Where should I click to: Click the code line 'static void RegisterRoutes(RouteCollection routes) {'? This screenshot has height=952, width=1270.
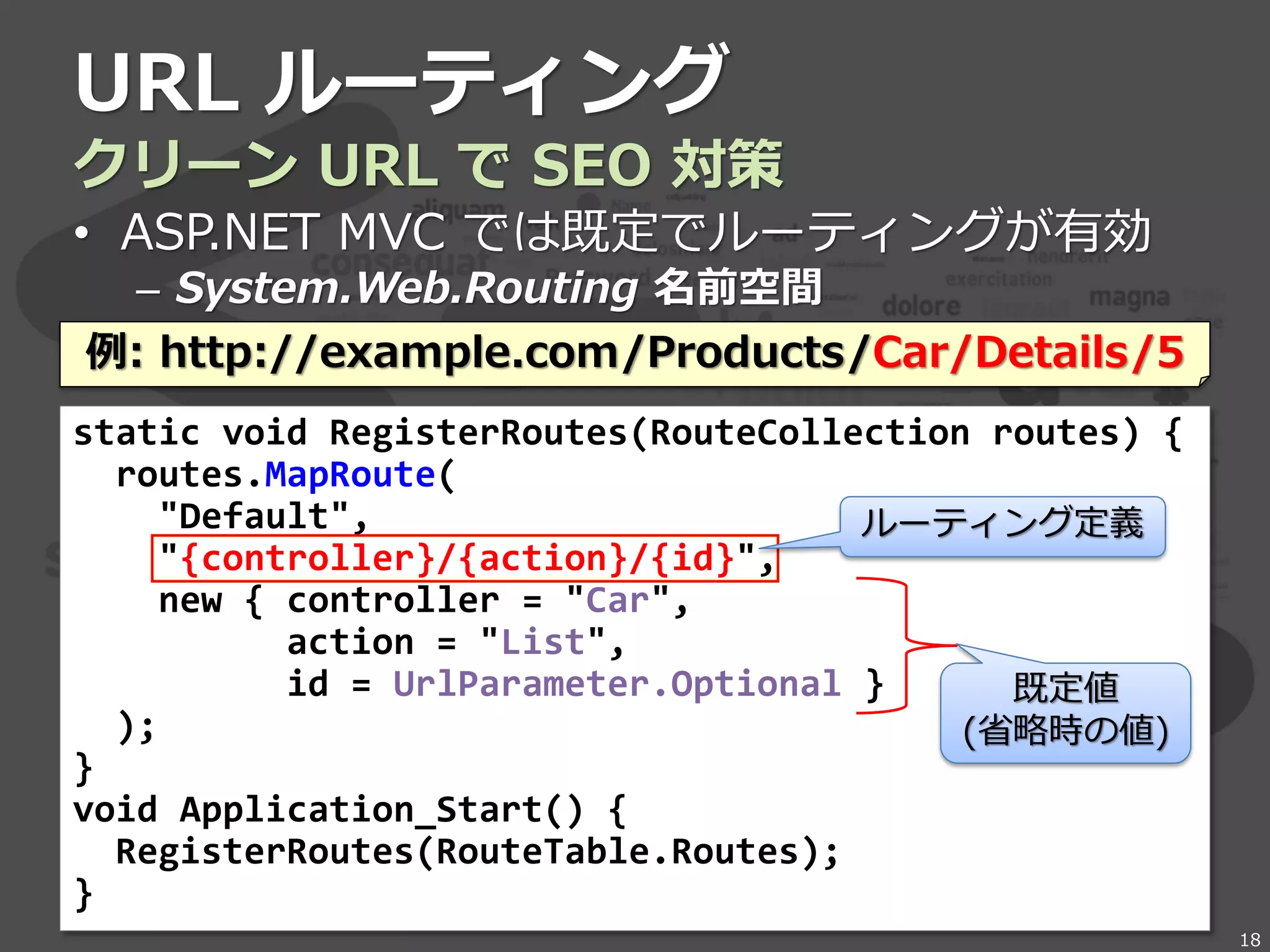point(628,432)
